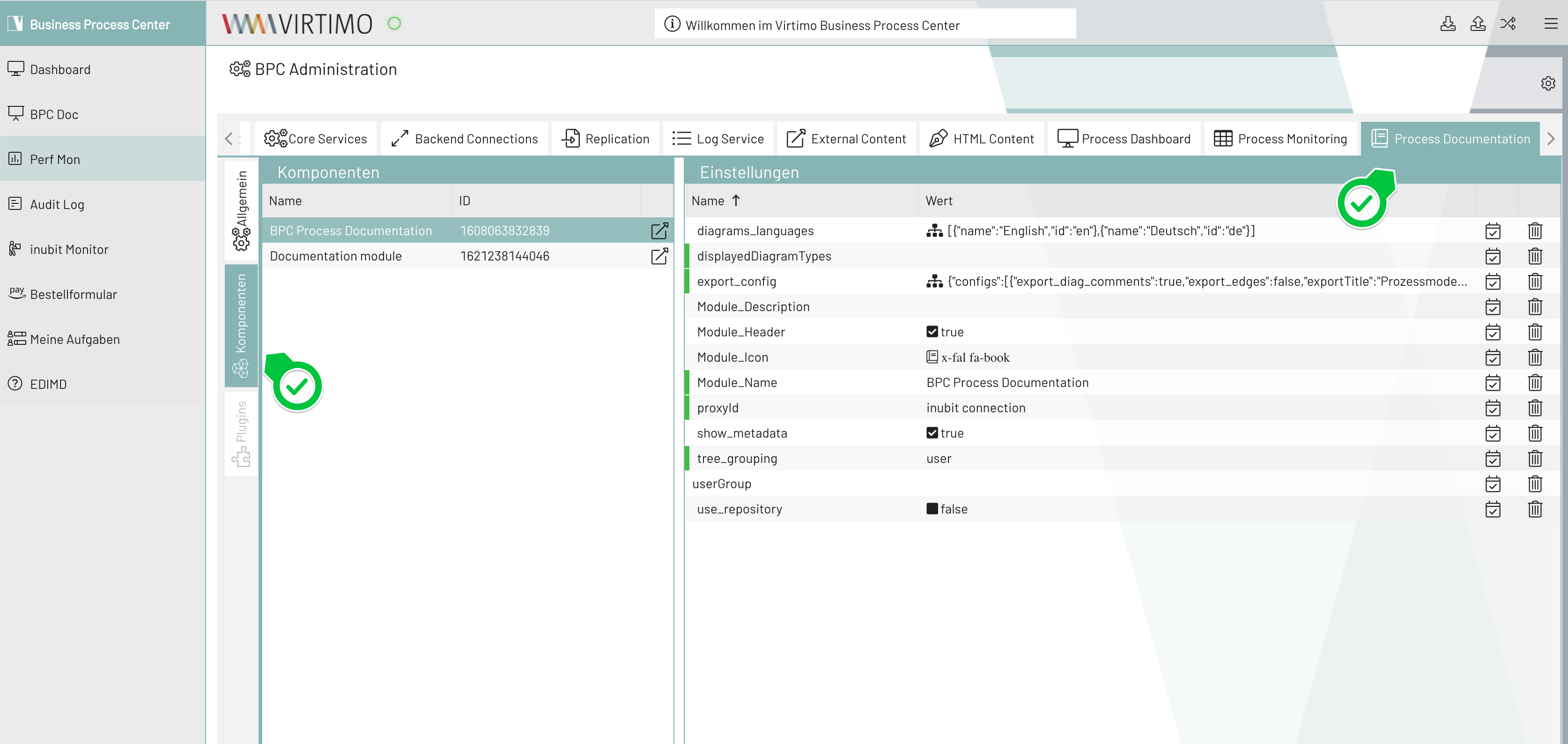
Task: Disable the show_metadata checkbox
Action: click(932, 433)
